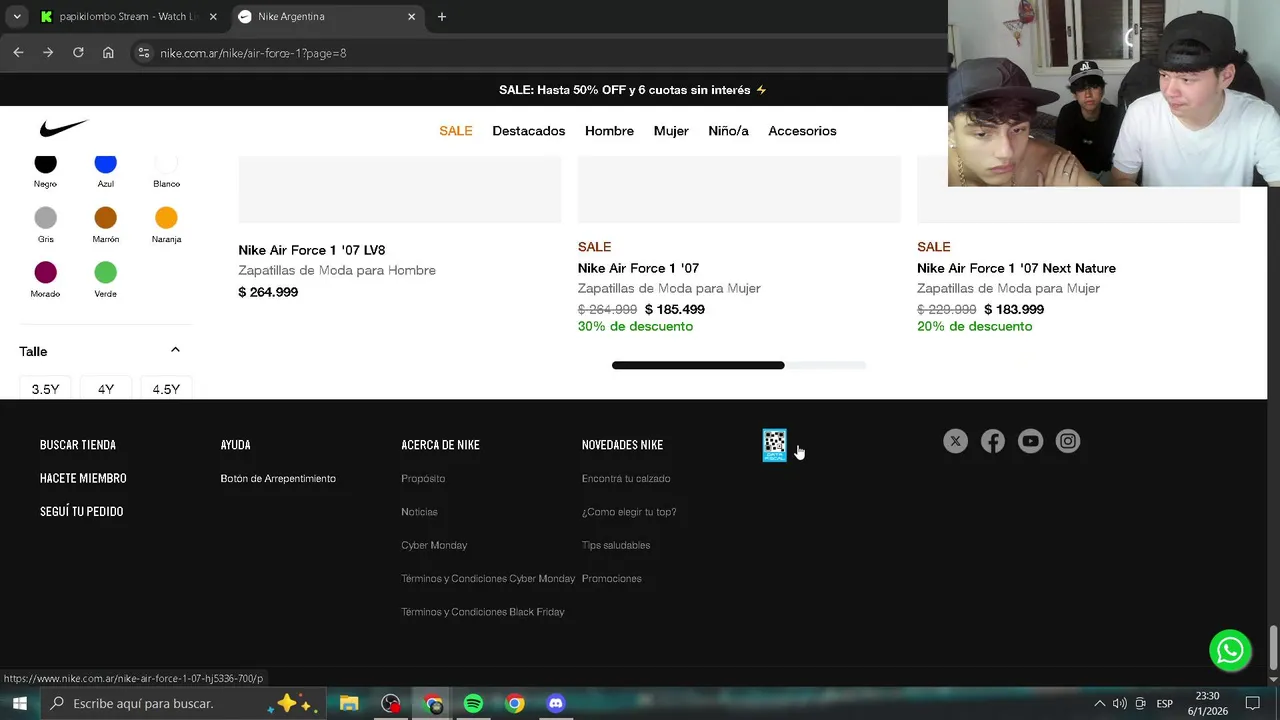Click the browser address bar
Screen dimensions: 1280x720
(x=540, y=53)
